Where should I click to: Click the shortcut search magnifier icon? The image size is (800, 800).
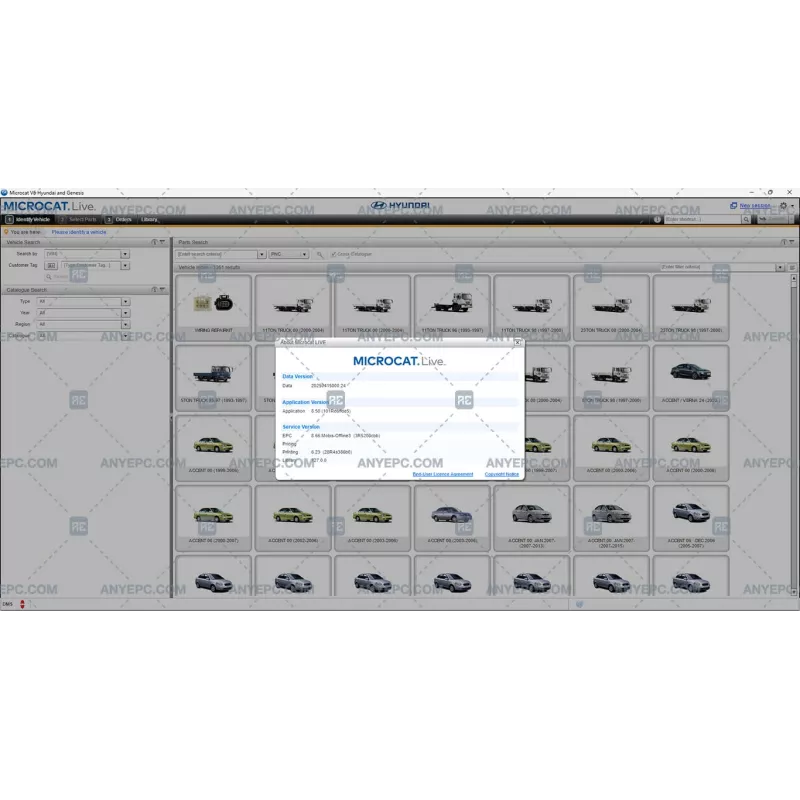point(748,219)
